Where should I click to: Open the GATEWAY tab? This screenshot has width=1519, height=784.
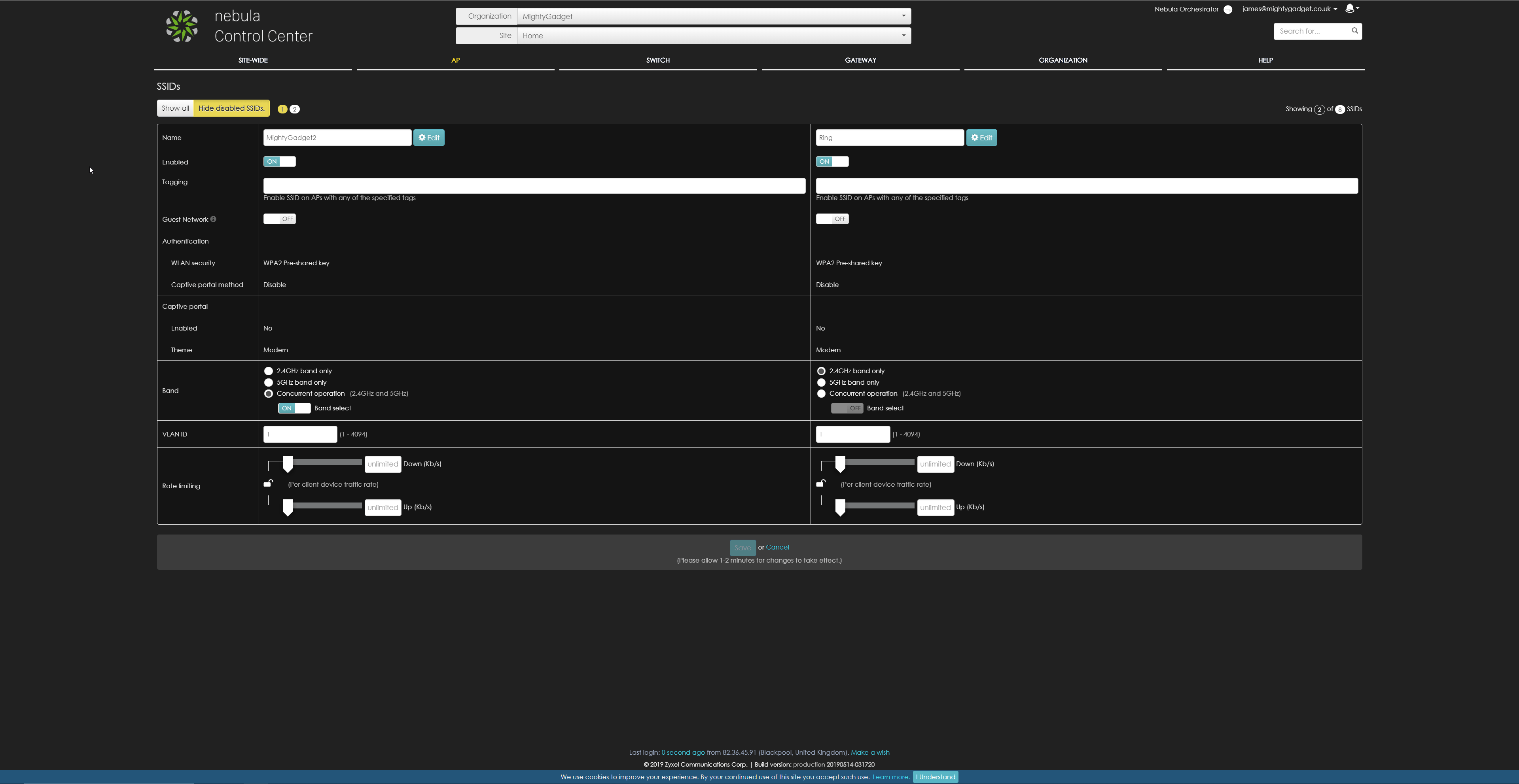(x=860, y=60)
